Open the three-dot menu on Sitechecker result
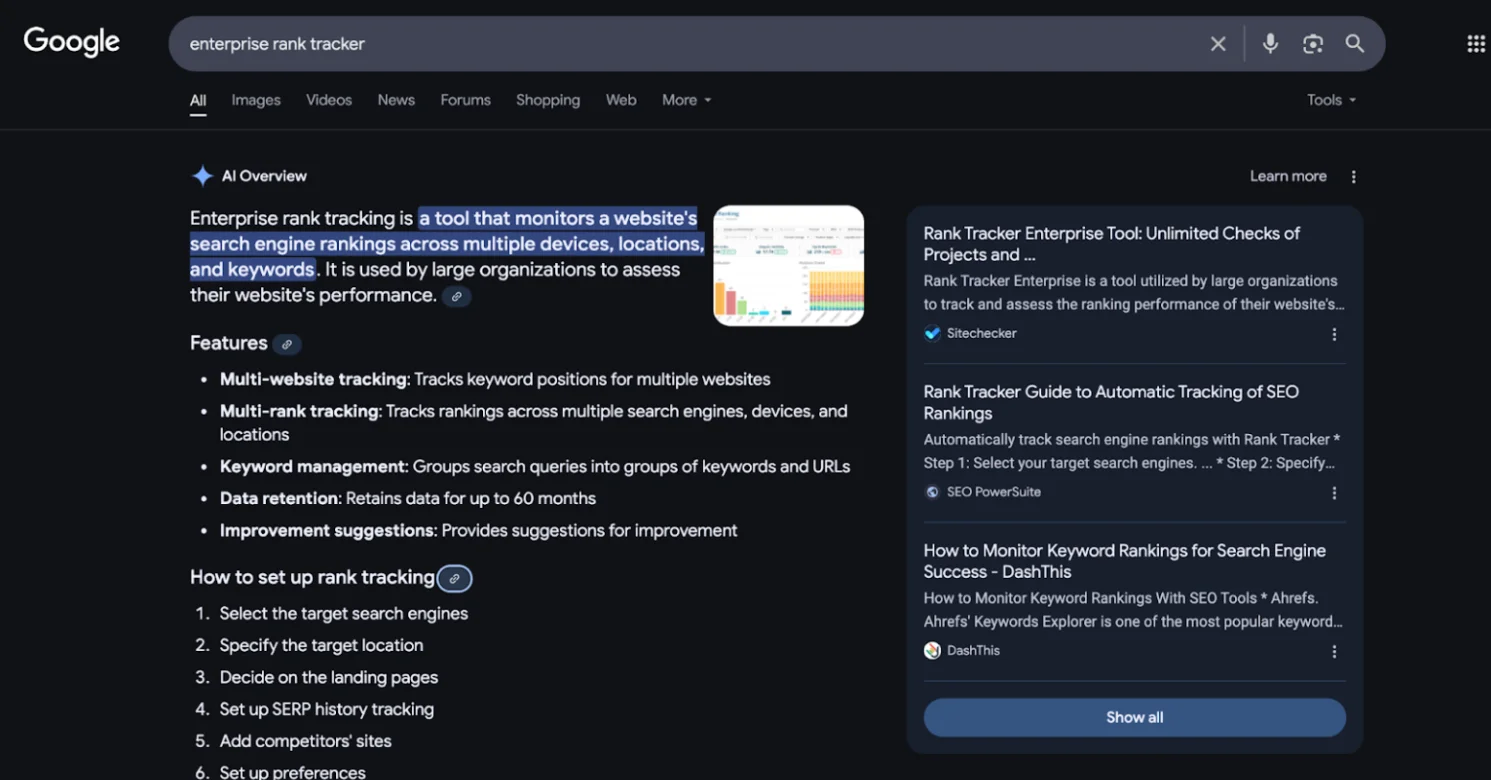This screenshot has height=780, width=1491. [x=1334, y=334]
